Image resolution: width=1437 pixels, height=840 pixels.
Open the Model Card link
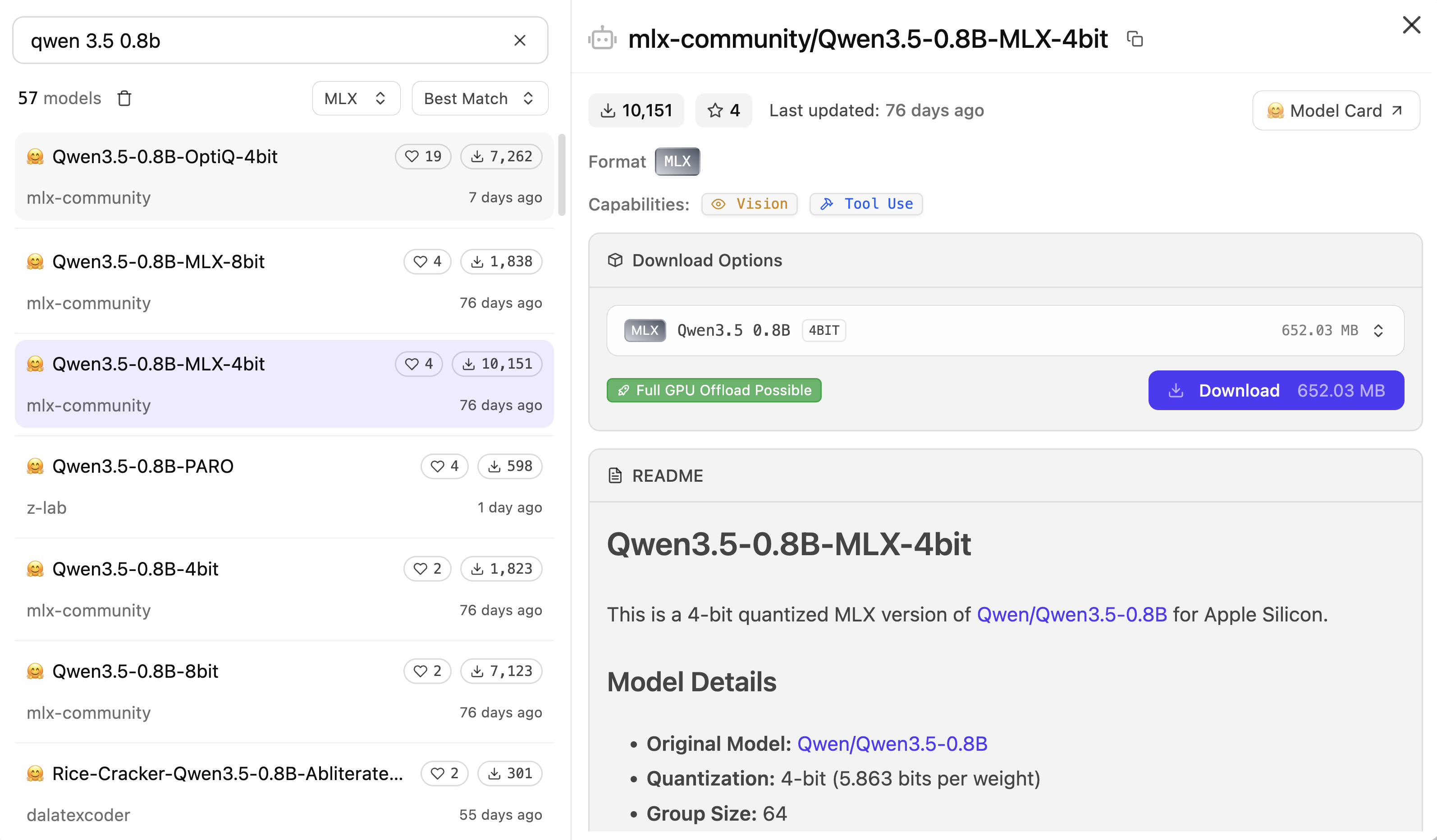tap(1336, 110)
